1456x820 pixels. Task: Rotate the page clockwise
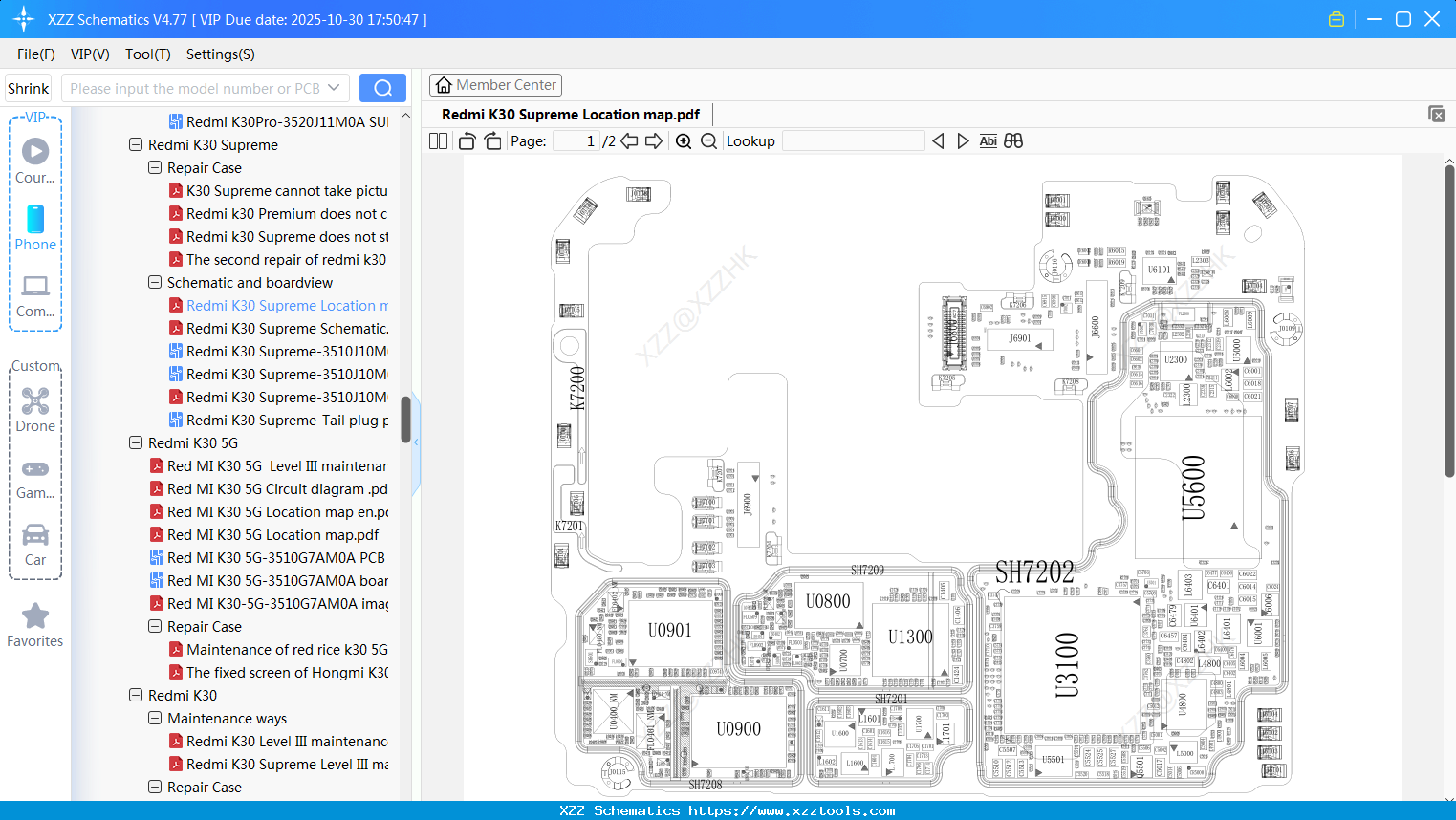pyautogui.click(x=491, y=140)
